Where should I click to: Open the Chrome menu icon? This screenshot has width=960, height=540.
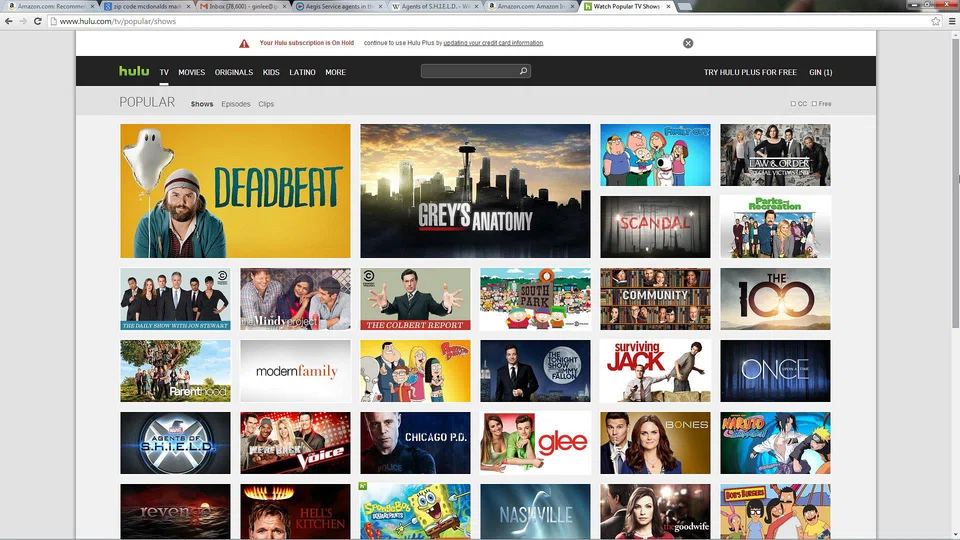point(951,21)
